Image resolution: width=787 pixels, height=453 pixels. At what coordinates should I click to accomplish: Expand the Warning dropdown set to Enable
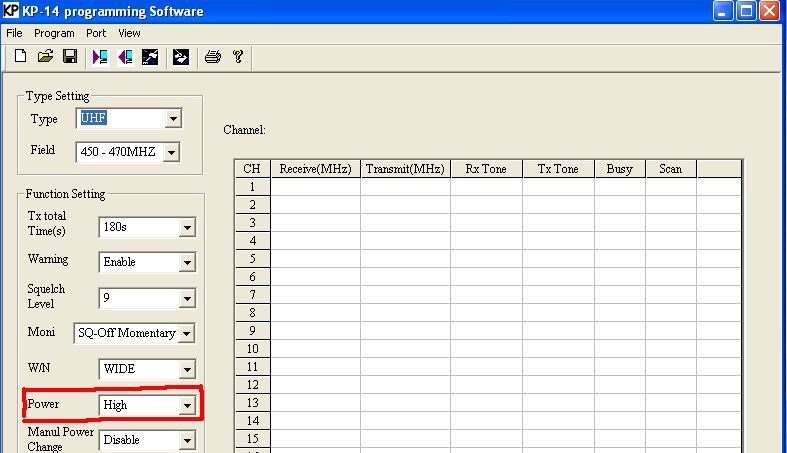click(x=187, y=262)
